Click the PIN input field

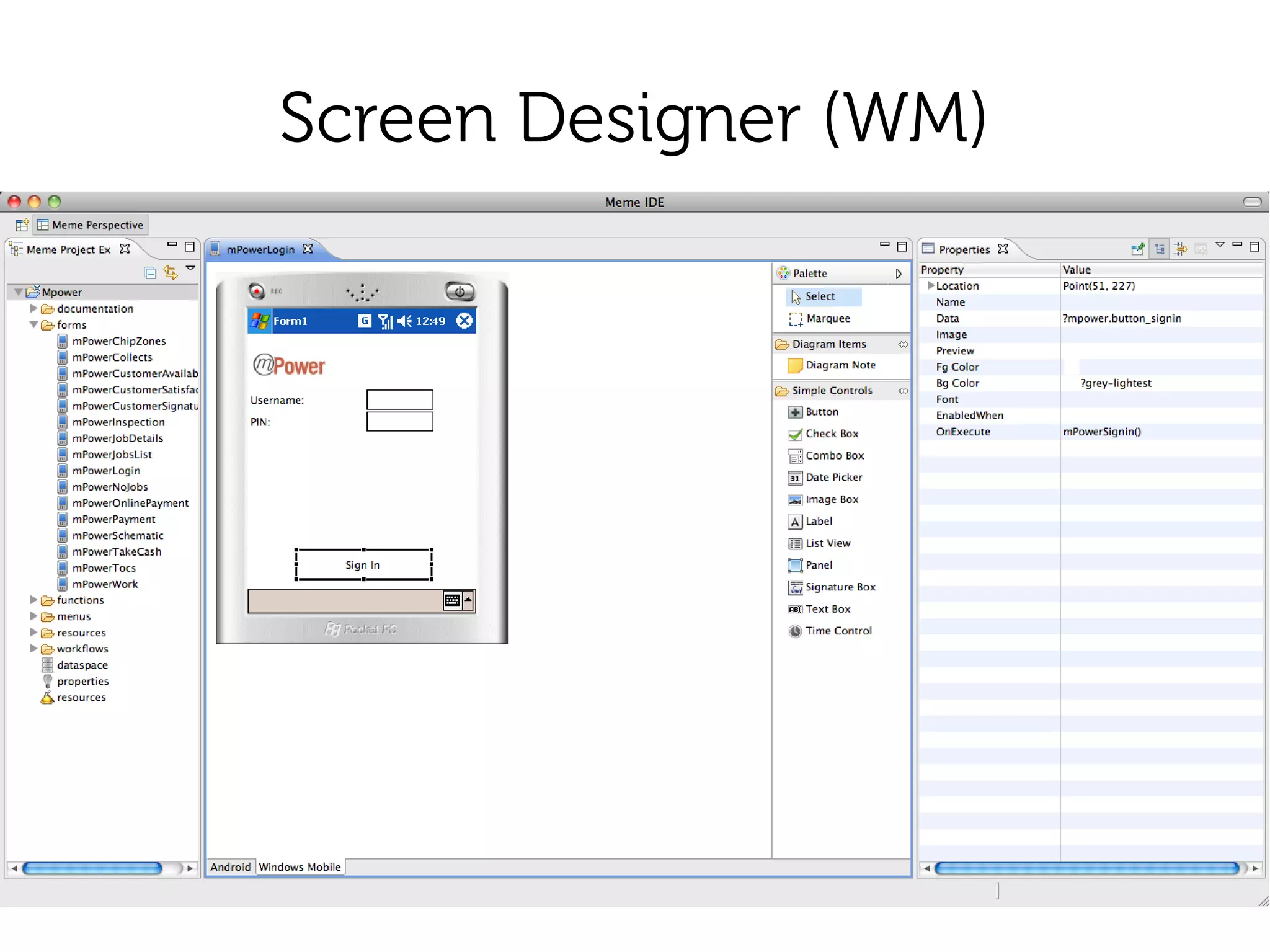400,422
